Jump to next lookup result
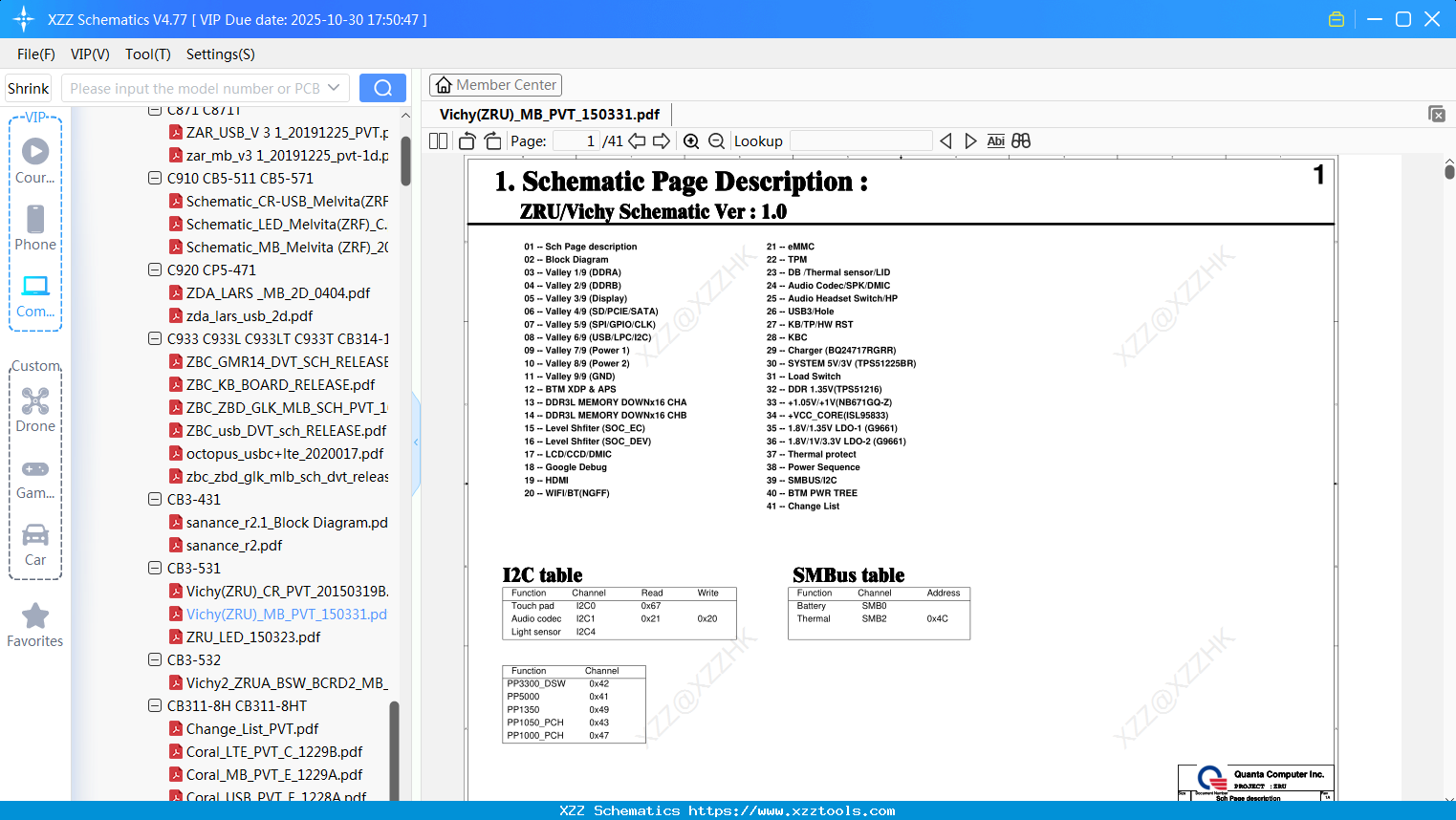The image size is (1456, 820). tap(971, 141)
